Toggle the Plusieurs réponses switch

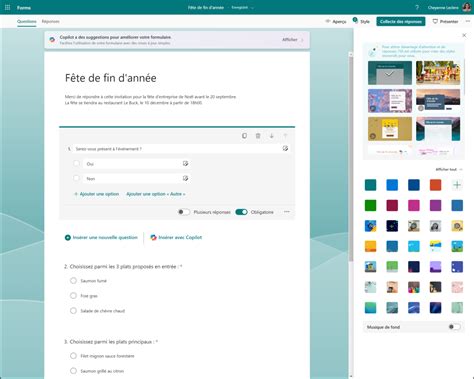coord(183,212)
